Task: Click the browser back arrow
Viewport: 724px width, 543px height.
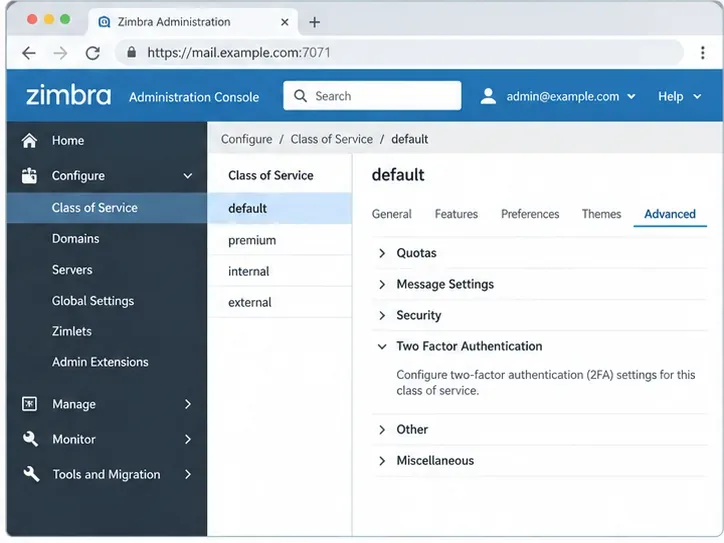Action: pyautogui.click(x=29, y=53)
